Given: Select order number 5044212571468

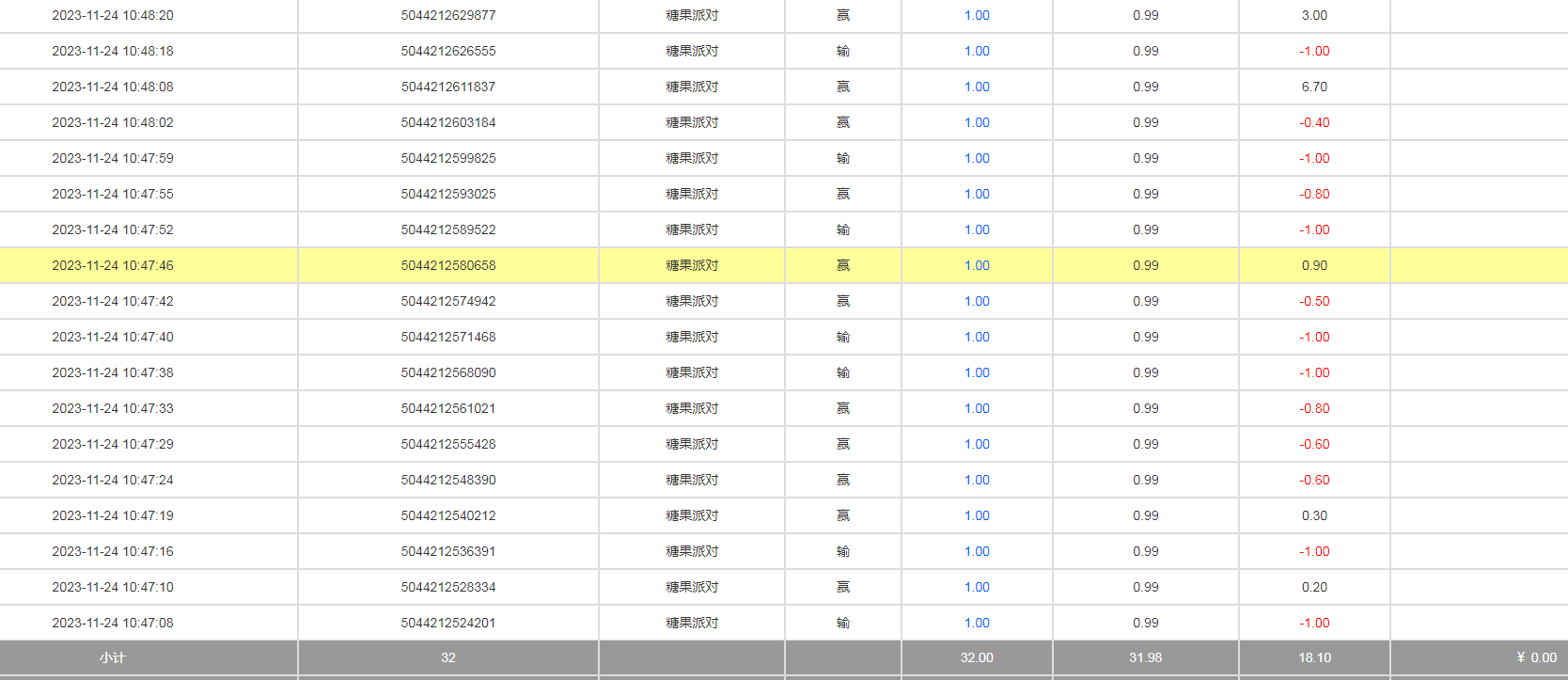Looking at the screenshot, I should [x=448, y=337].
